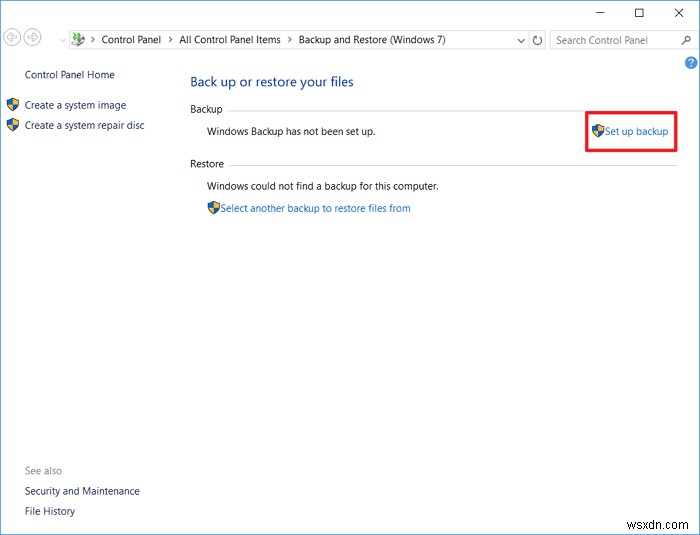The height and width of the screenshot is (535, 700).
Task: Select All Control Panel Items breadcrumb
Action: 230,40
